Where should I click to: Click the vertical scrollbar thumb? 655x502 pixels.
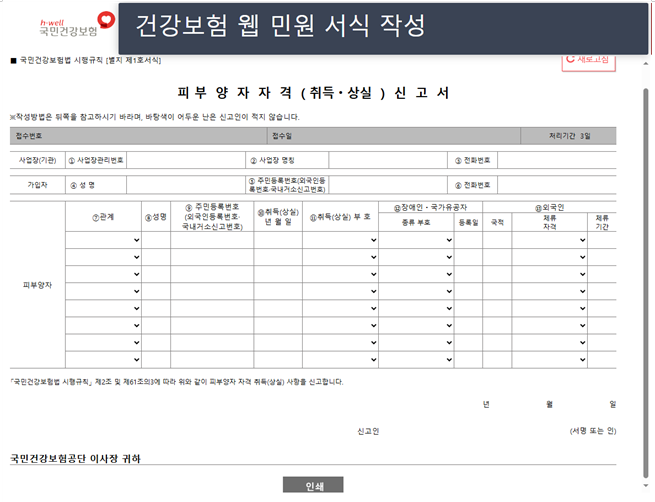646,282
